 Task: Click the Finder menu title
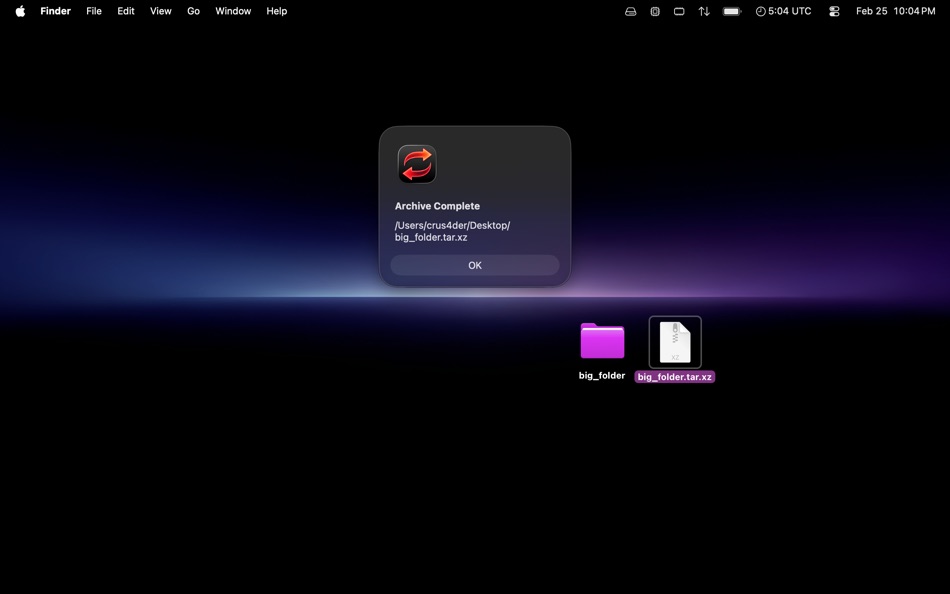click(55, 11)
